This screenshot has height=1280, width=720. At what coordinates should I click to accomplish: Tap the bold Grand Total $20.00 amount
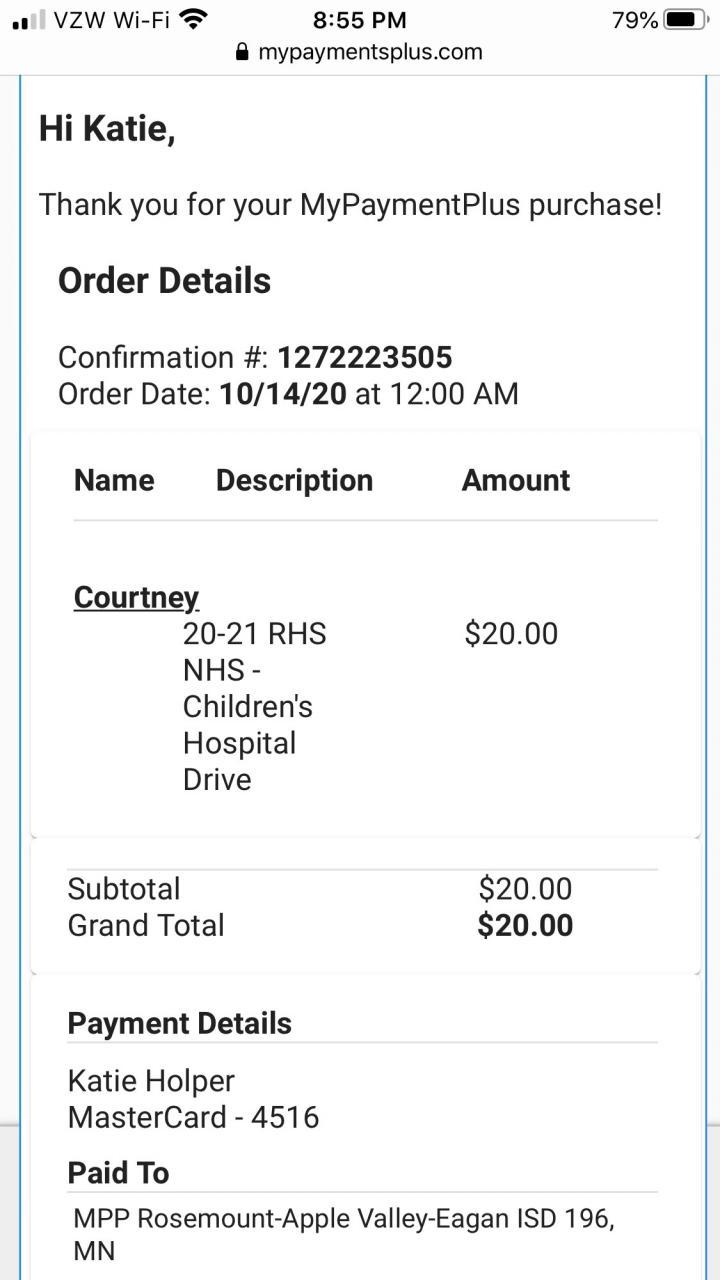(x=525, y=925)
